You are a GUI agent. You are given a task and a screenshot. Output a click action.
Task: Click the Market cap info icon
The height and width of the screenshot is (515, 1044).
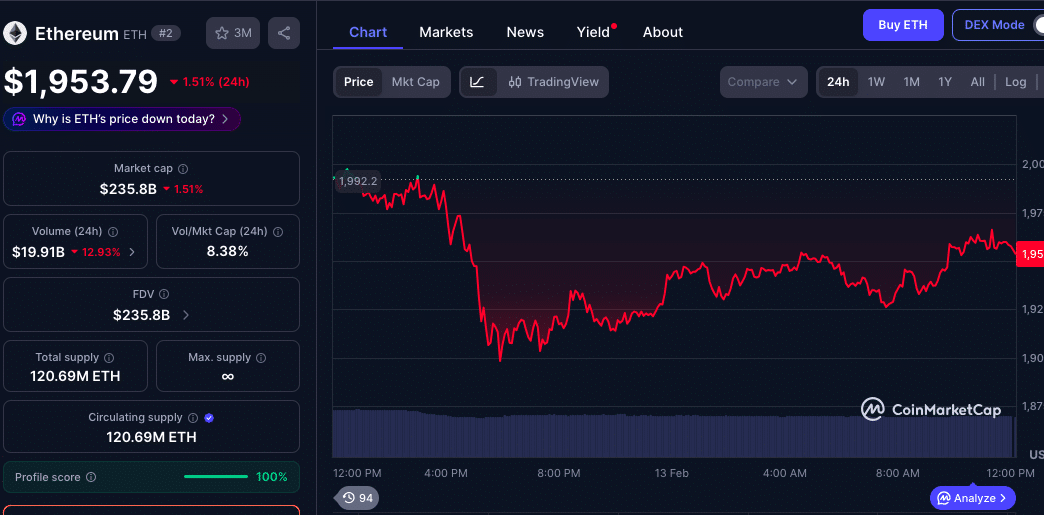(x=183, y=169)
